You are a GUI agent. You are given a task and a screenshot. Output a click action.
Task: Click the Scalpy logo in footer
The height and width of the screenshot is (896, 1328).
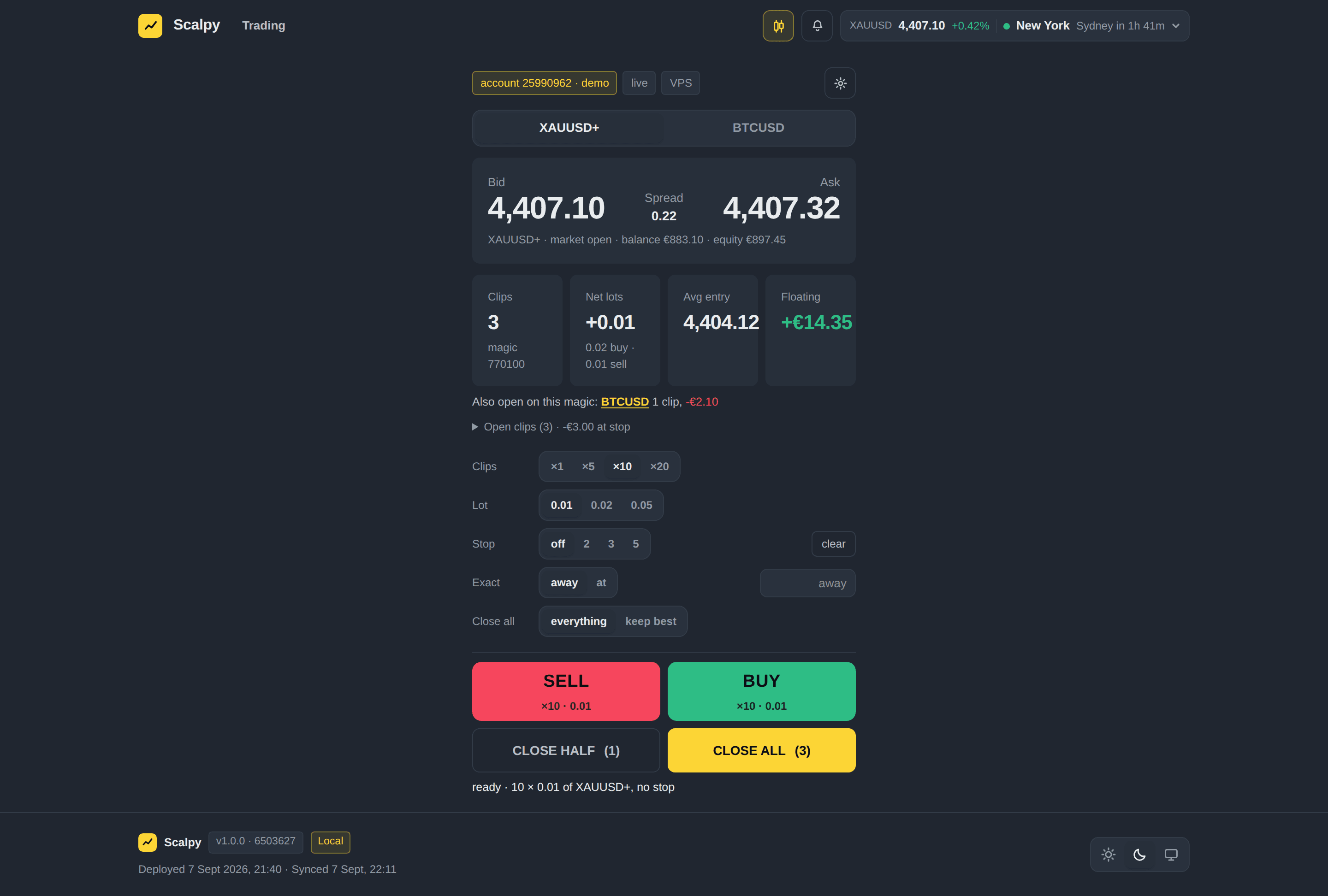click(148, 843)
